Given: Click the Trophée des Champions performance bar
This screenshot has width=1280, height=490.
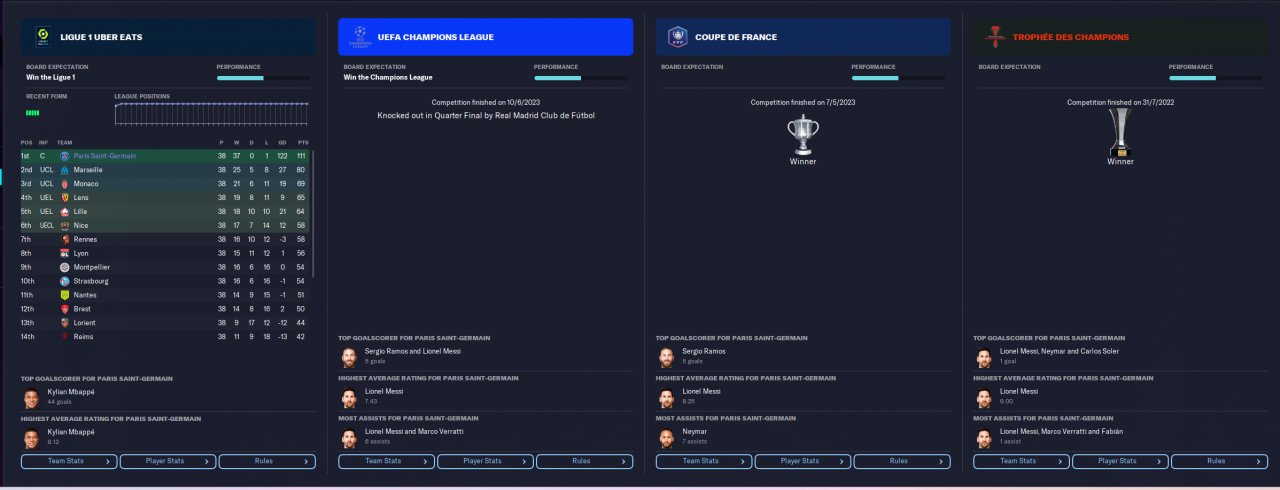Looking at the screenshot, I should coord(1216,77).
